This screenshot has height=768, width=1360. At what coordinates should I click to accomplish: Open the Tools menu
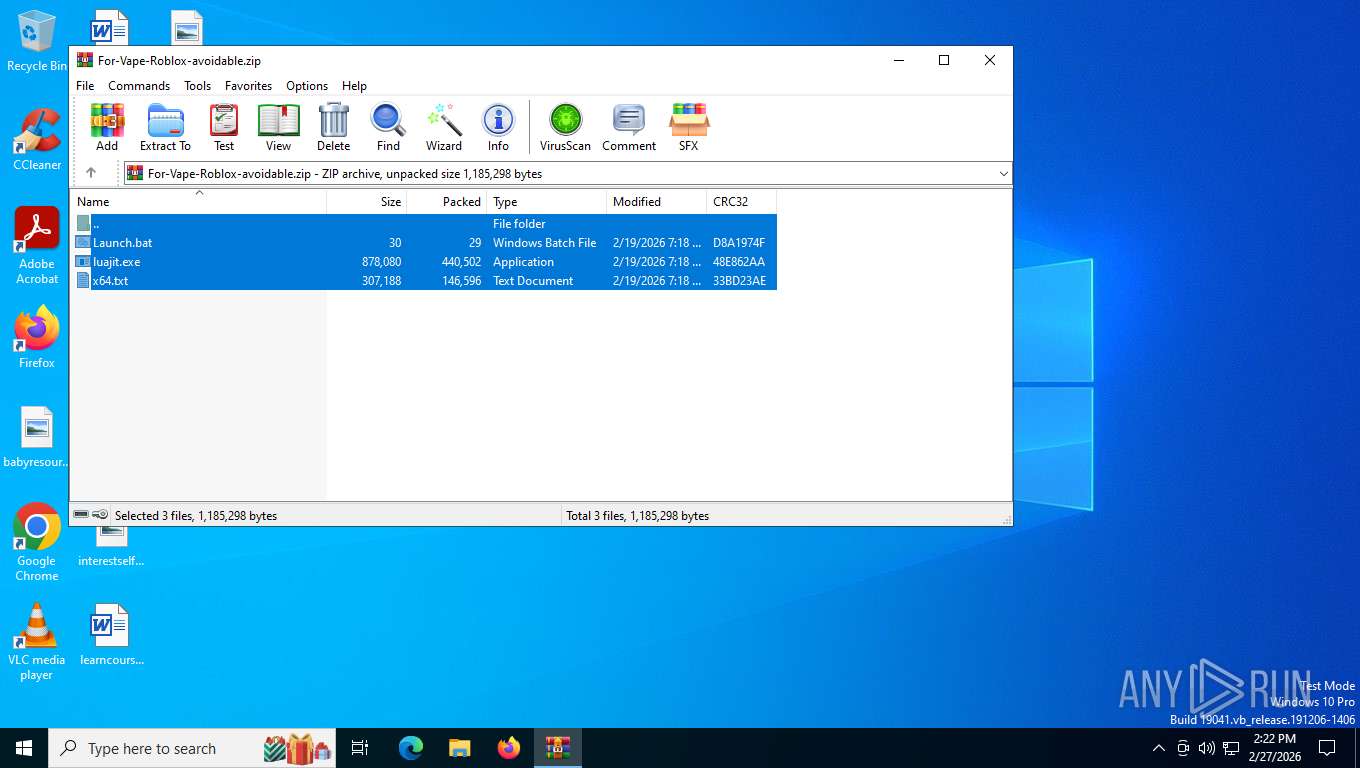197,86
